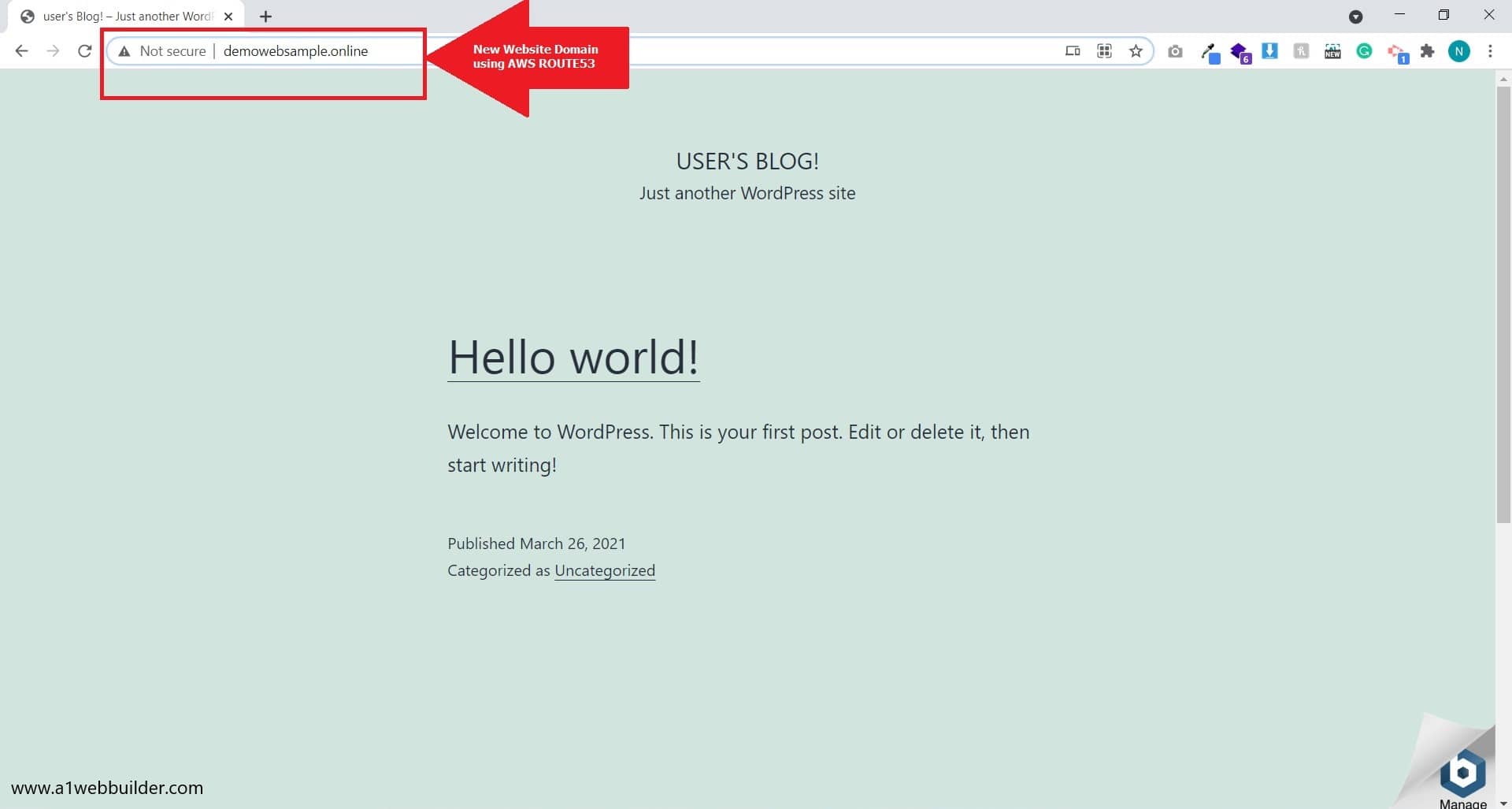
Task: Toggle the N profile avatar menu
Action: point(1461,51)
